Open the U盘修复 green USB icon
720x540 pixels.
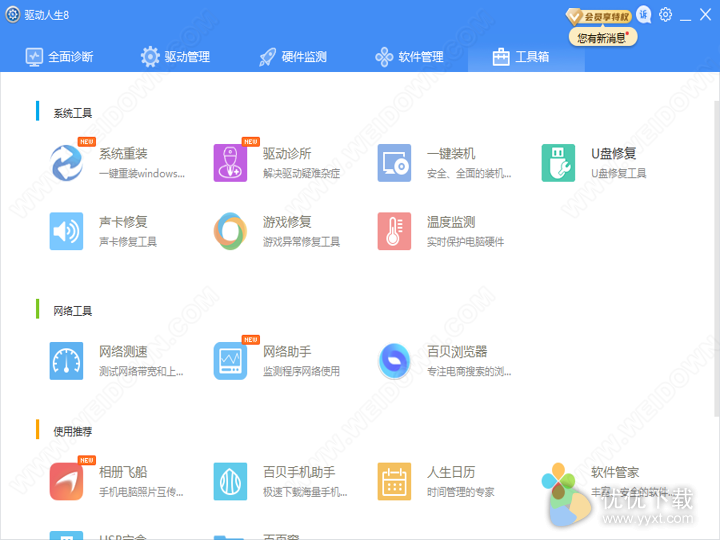(558, 163)
